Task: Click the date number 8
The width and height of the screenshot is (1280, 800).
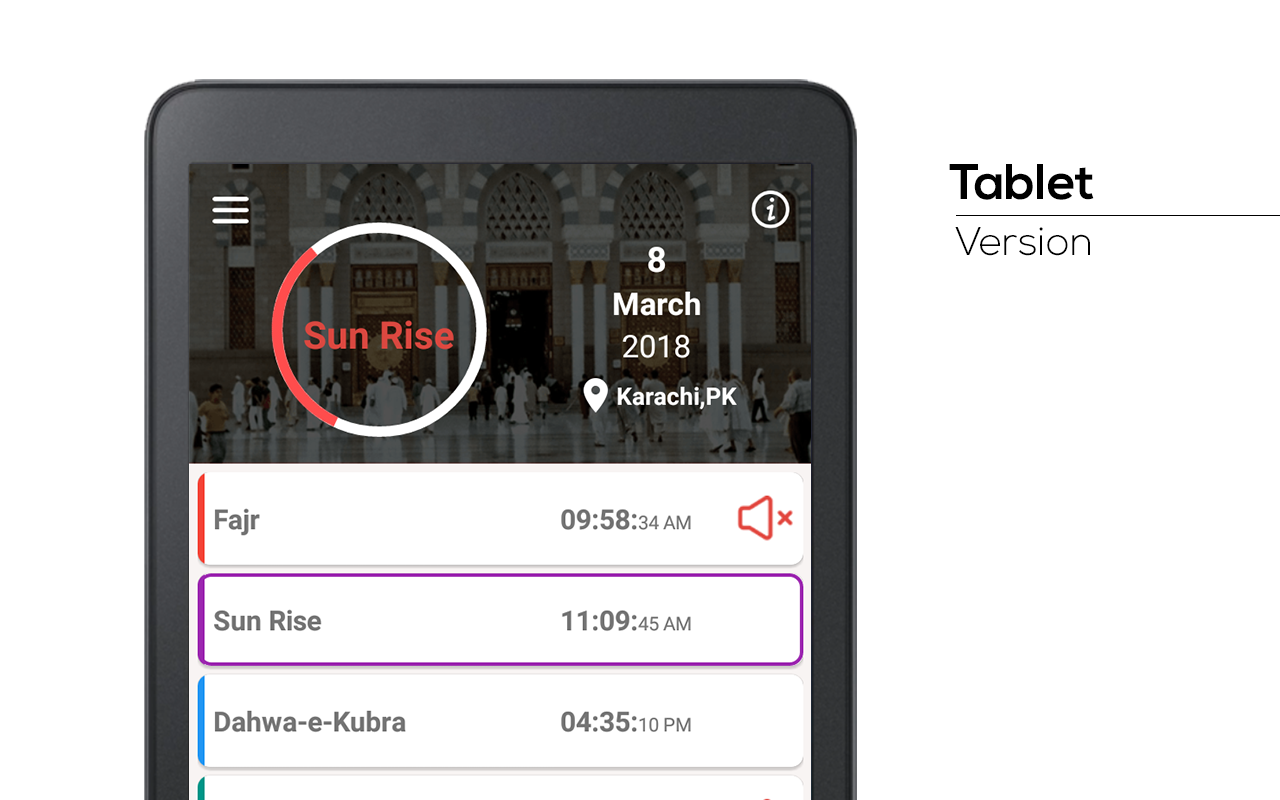Action: 656,260
